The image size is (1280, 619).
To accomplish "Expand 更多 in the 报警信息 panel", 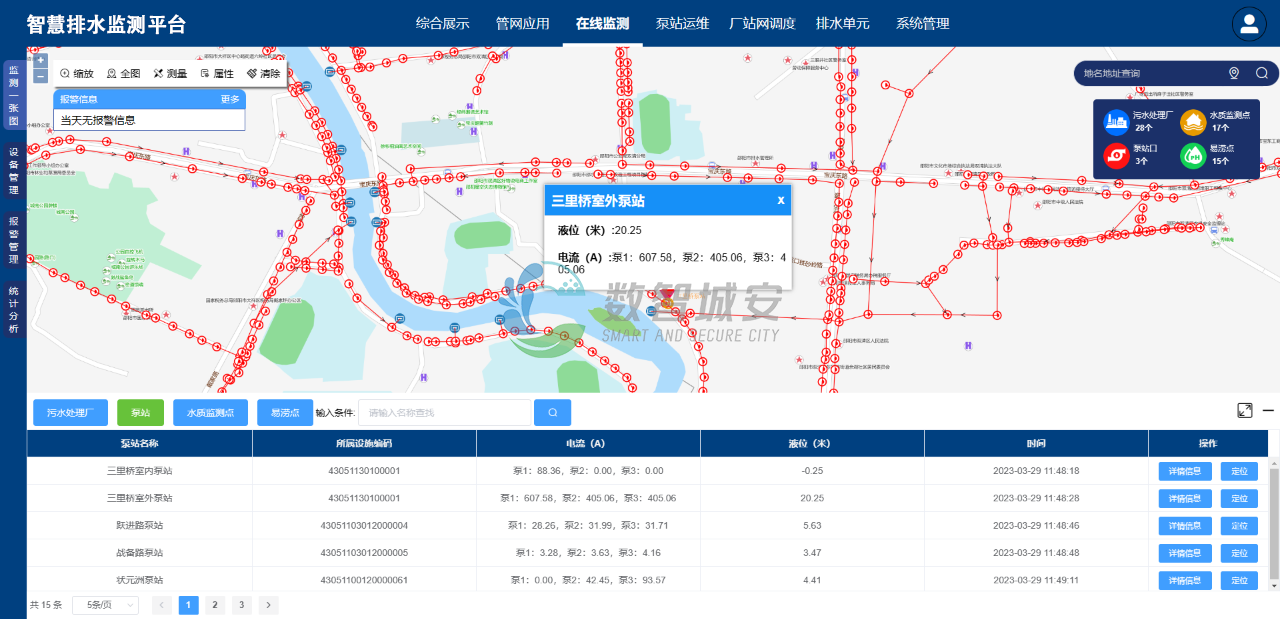I will 230,99.
